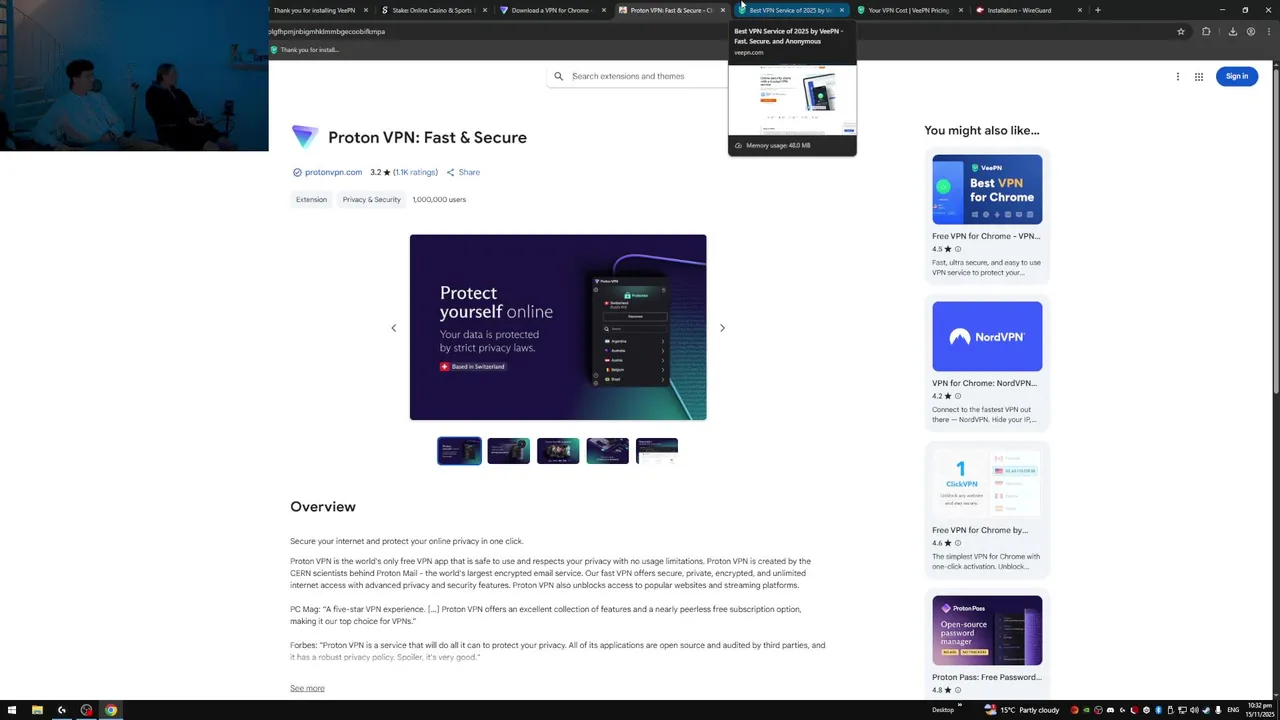Open Google Chrome taskbar icon
1280x720 pixels.
tap(111, 710)
